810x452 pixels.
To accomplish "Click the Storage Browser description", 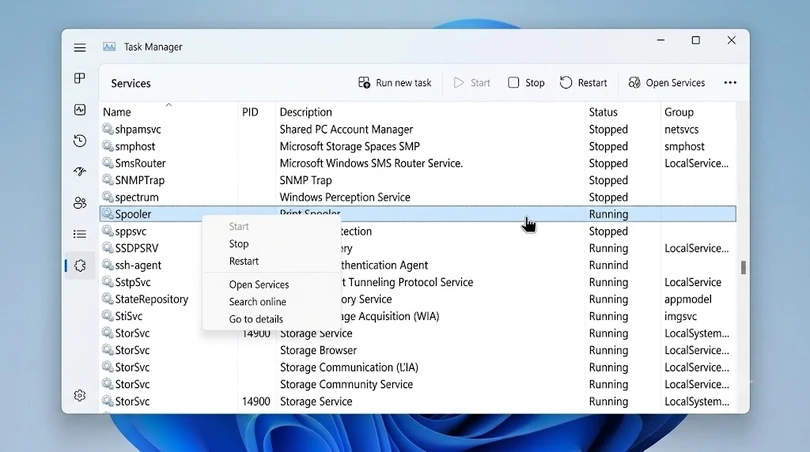I will [x=318, y=350].
